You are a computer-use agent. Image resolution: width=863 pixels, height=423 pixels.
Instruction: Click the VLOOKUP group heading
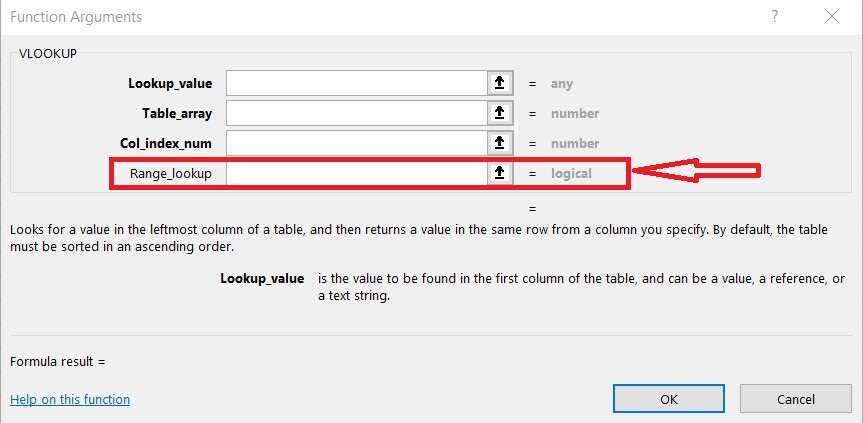pos(49,53)
